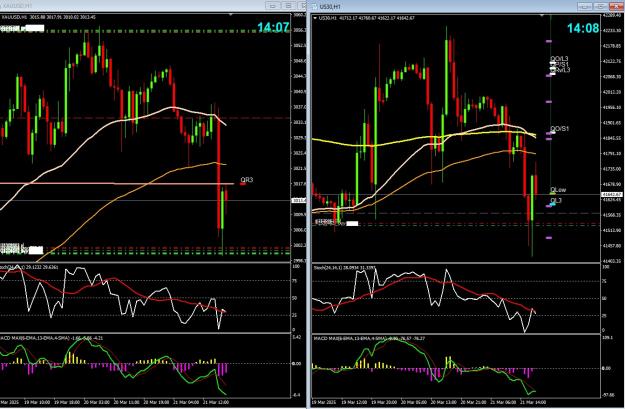Maximize the XAUUSD,H1 chart window
The height and width of the screenshot is (409, 625).
tap(289, 6)
